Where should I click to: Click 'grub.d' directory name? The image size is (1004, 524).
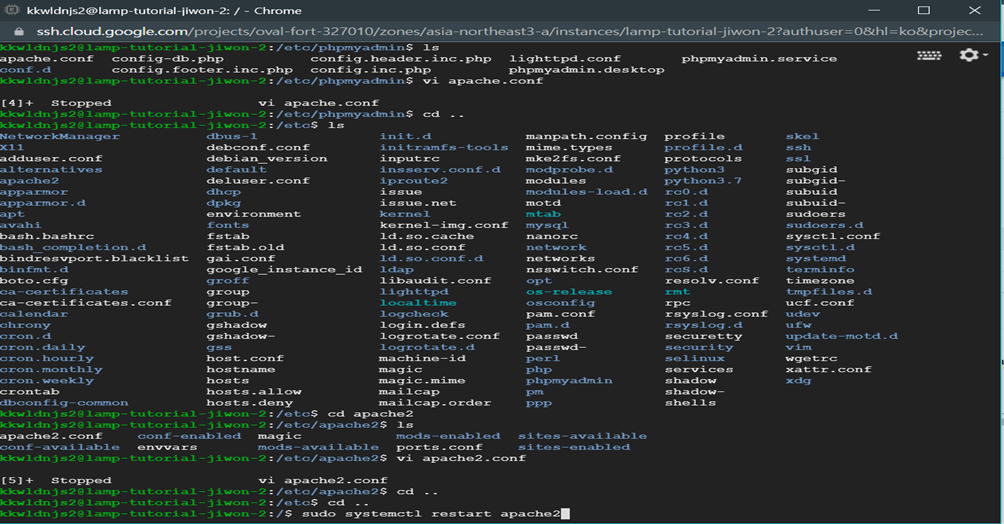[232, 314]
